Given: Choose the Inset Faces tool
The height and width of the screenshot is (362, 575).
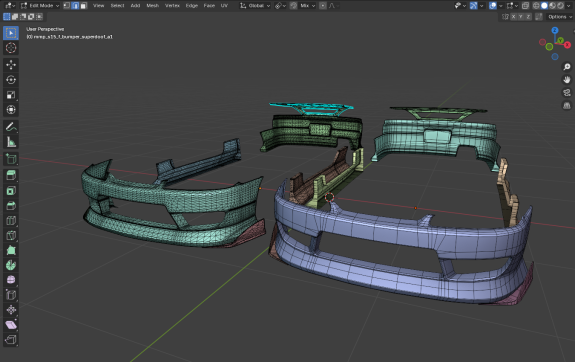Looking at the screenshot, I should [11, 191].
